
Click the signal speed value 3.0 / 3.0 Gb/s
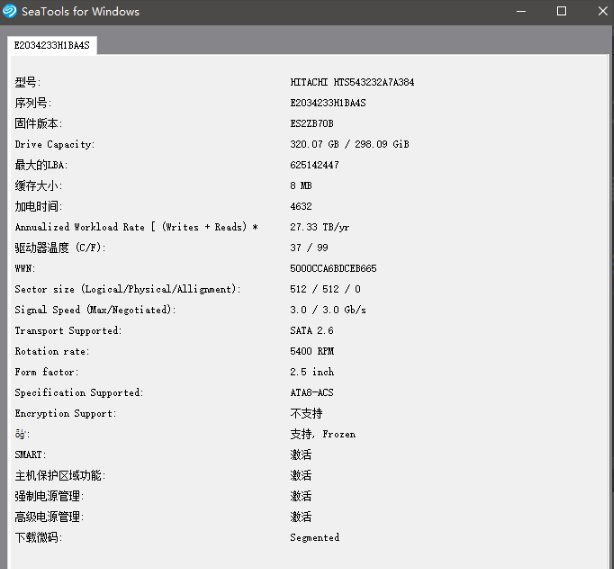tap(328, 310)
